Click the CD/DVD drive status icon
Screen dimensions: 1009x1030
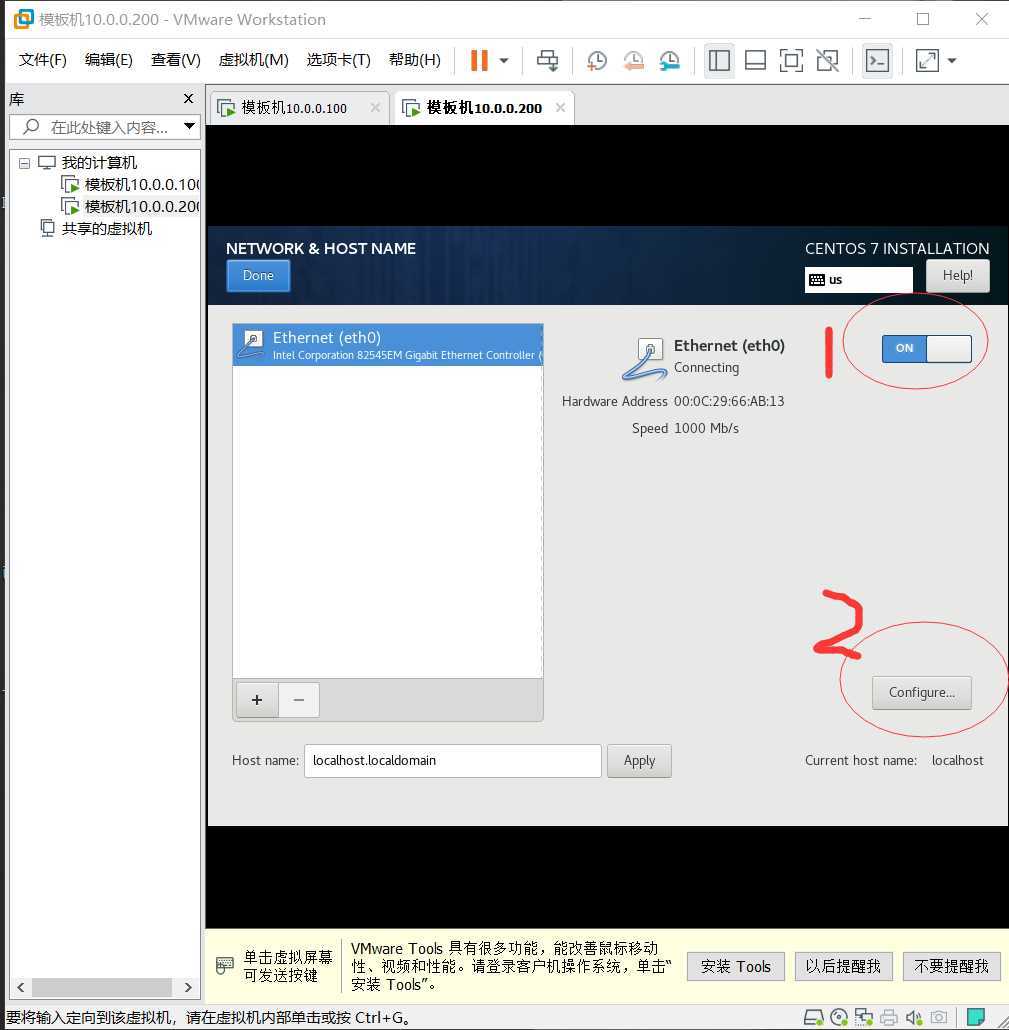point(839,1018)
